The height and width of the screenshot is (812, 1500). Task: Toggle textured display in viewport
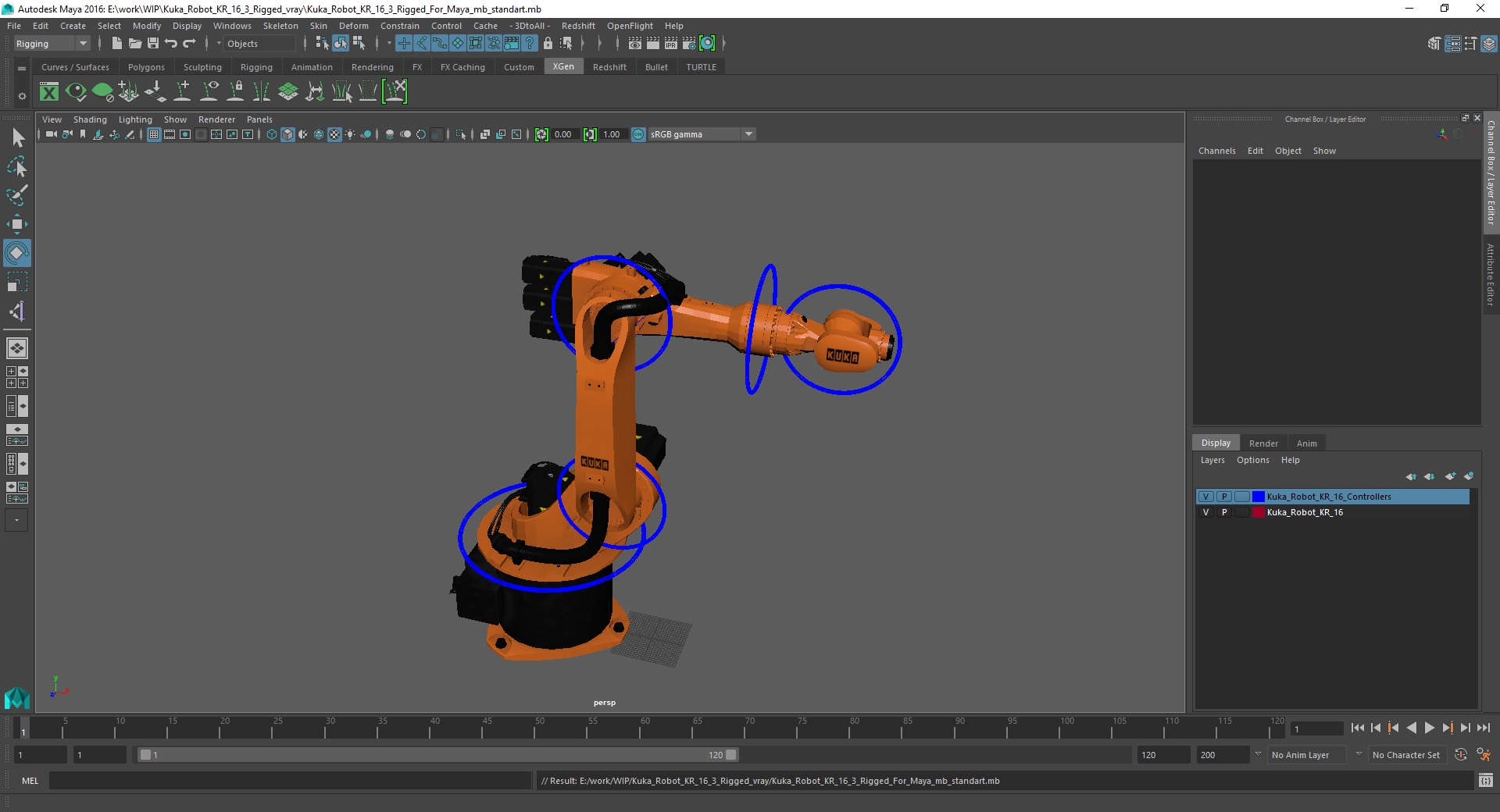[x=334, y=134]
